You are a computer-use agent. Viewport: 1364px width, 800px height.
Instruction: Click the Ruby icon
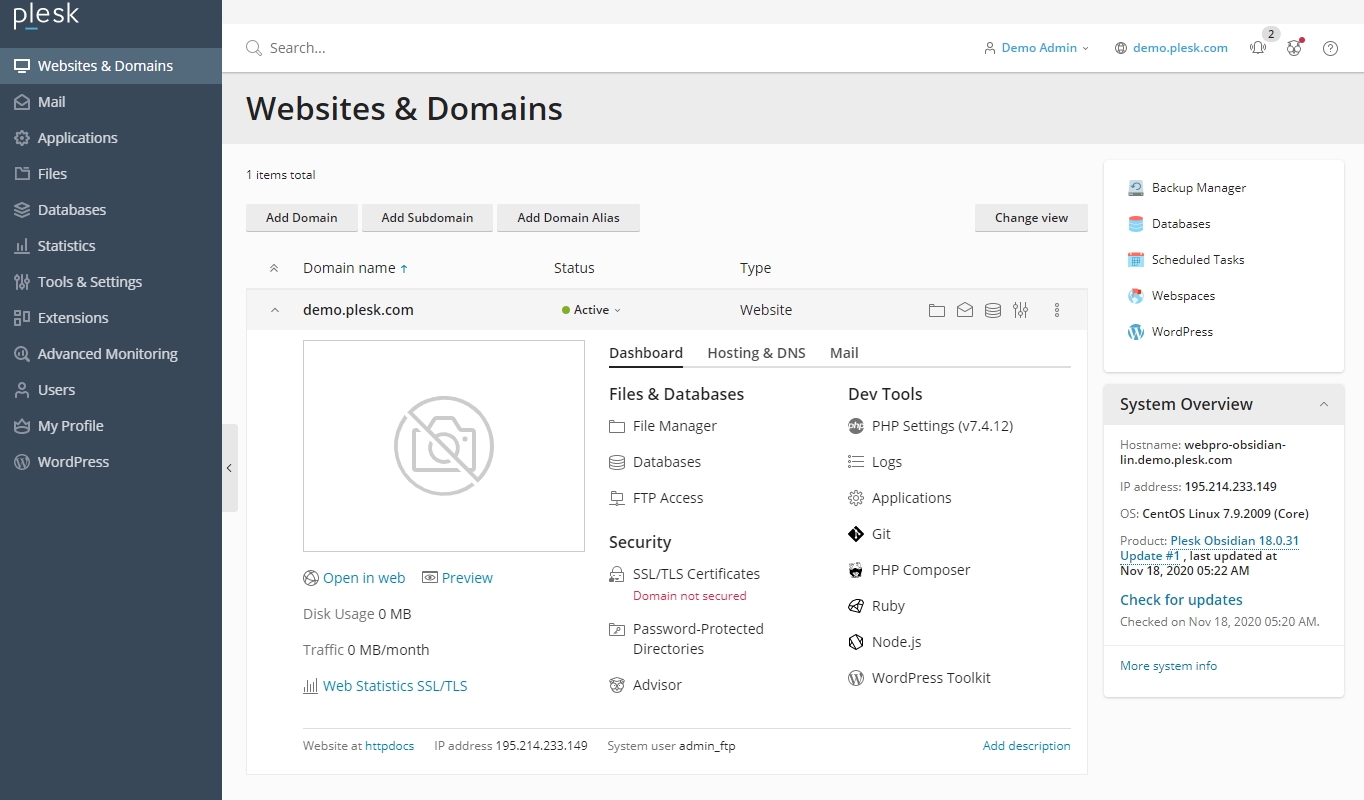[856, 606]
